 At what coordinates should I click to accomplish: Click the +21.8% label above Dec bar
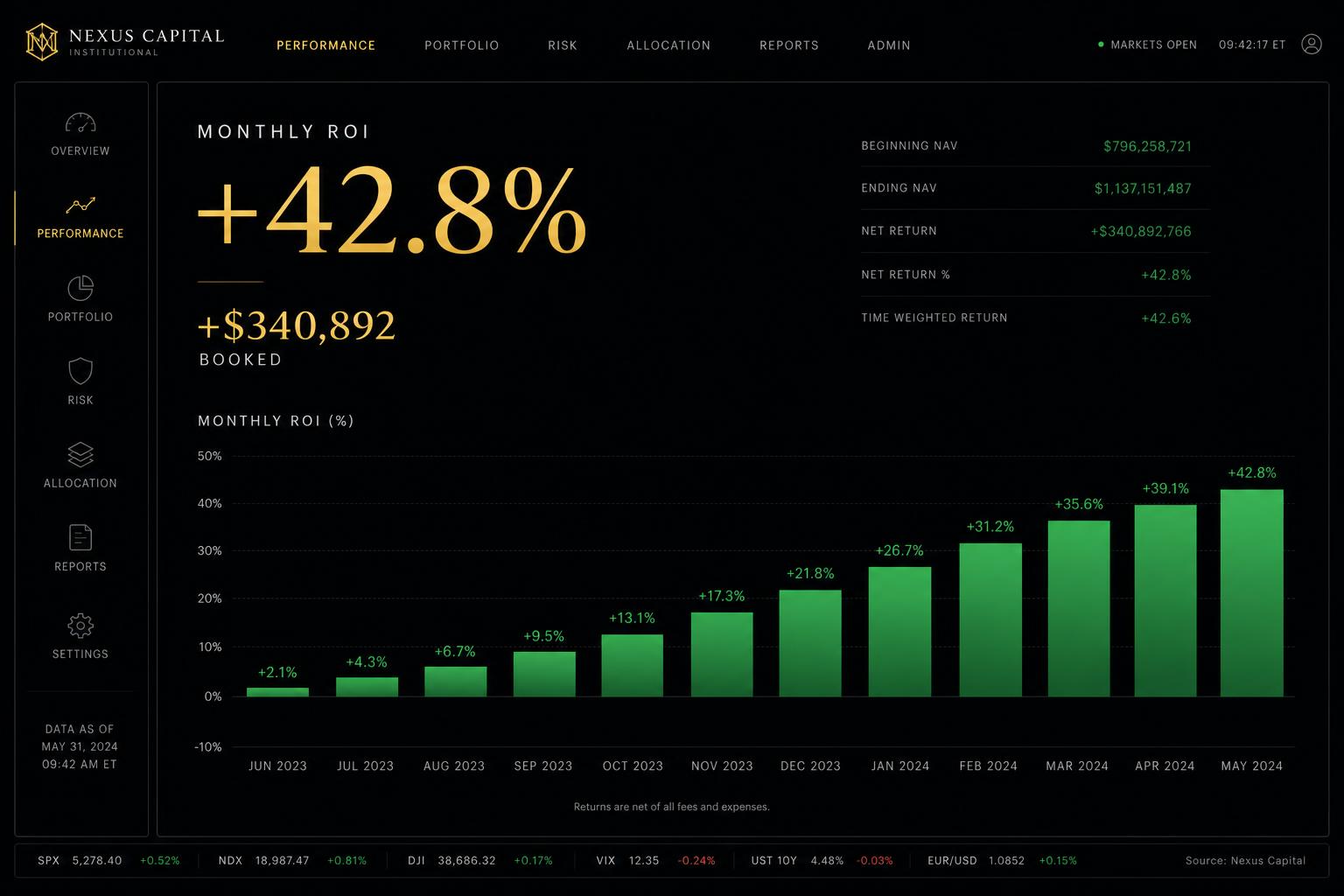[x=810, y=573]
